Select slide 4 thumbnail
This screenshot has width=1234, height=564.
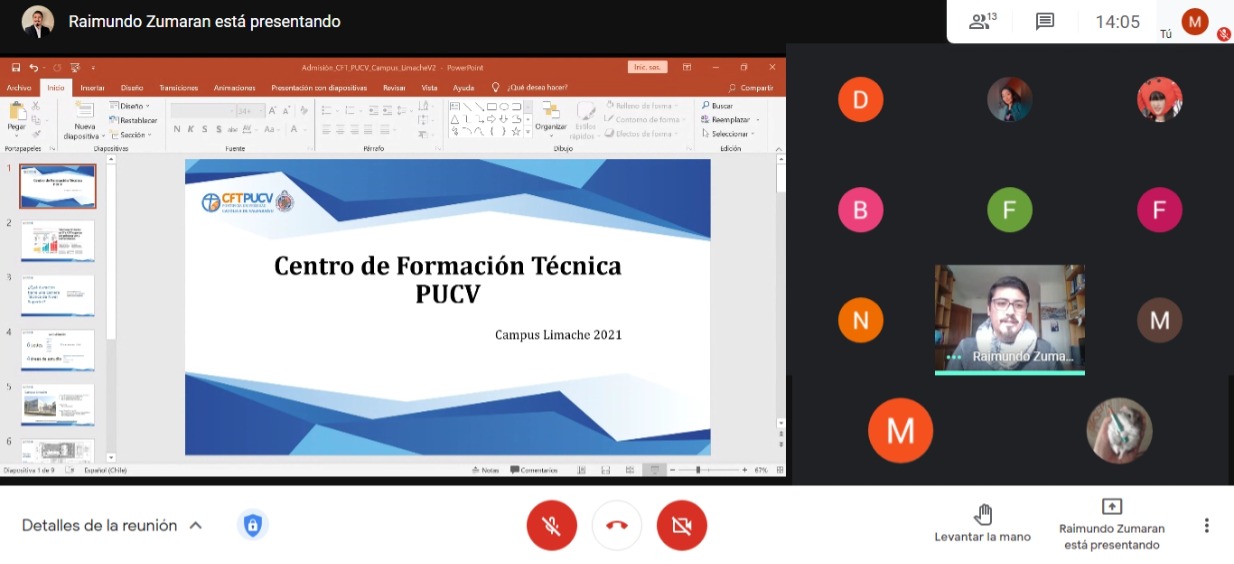point(58,351)
